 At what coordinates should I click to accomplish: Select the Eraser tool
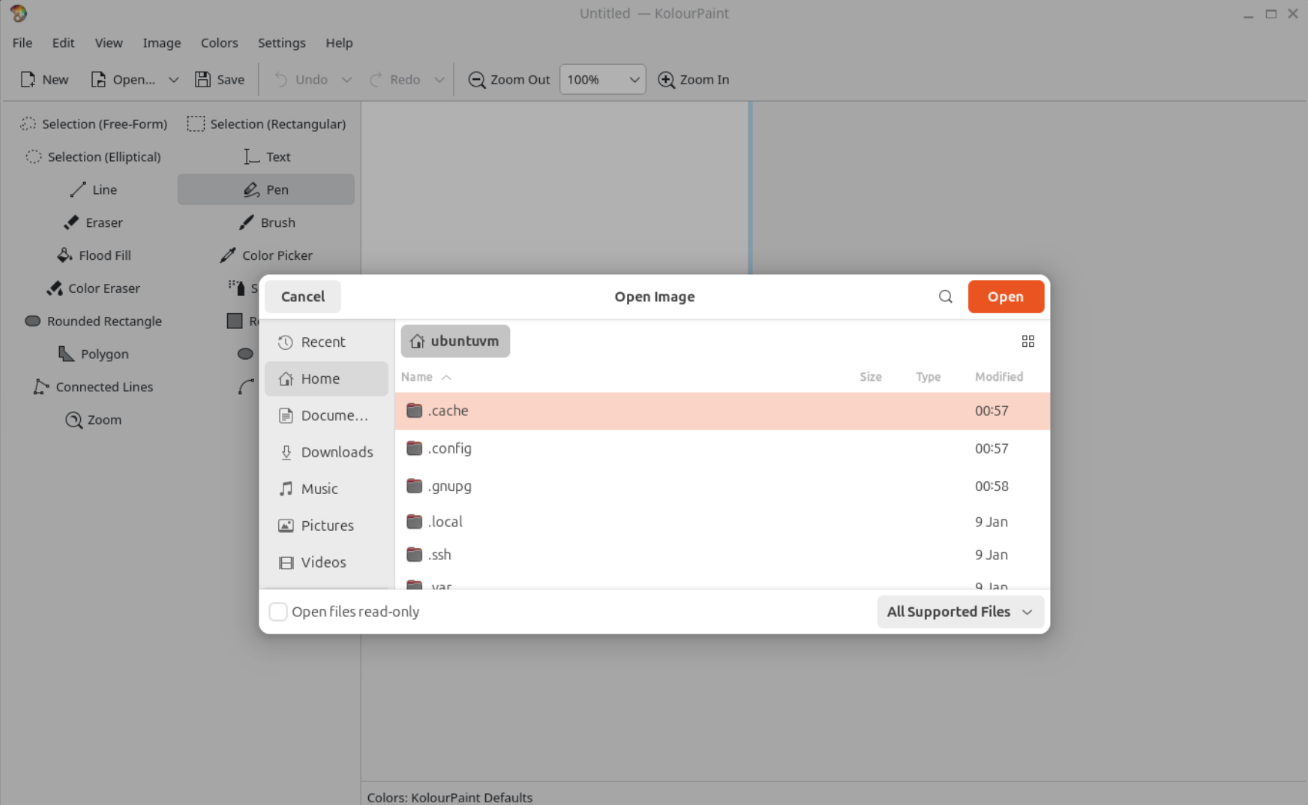point(93,223)
